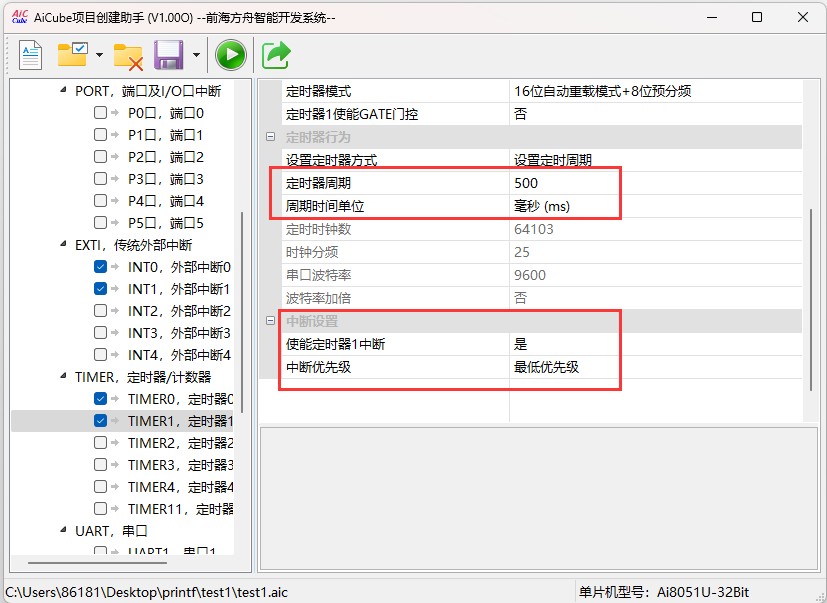This screenshot has height=603, width=827.
Task: Click the 使能定时器1中断 property label
Action: (x=335, y=344)
